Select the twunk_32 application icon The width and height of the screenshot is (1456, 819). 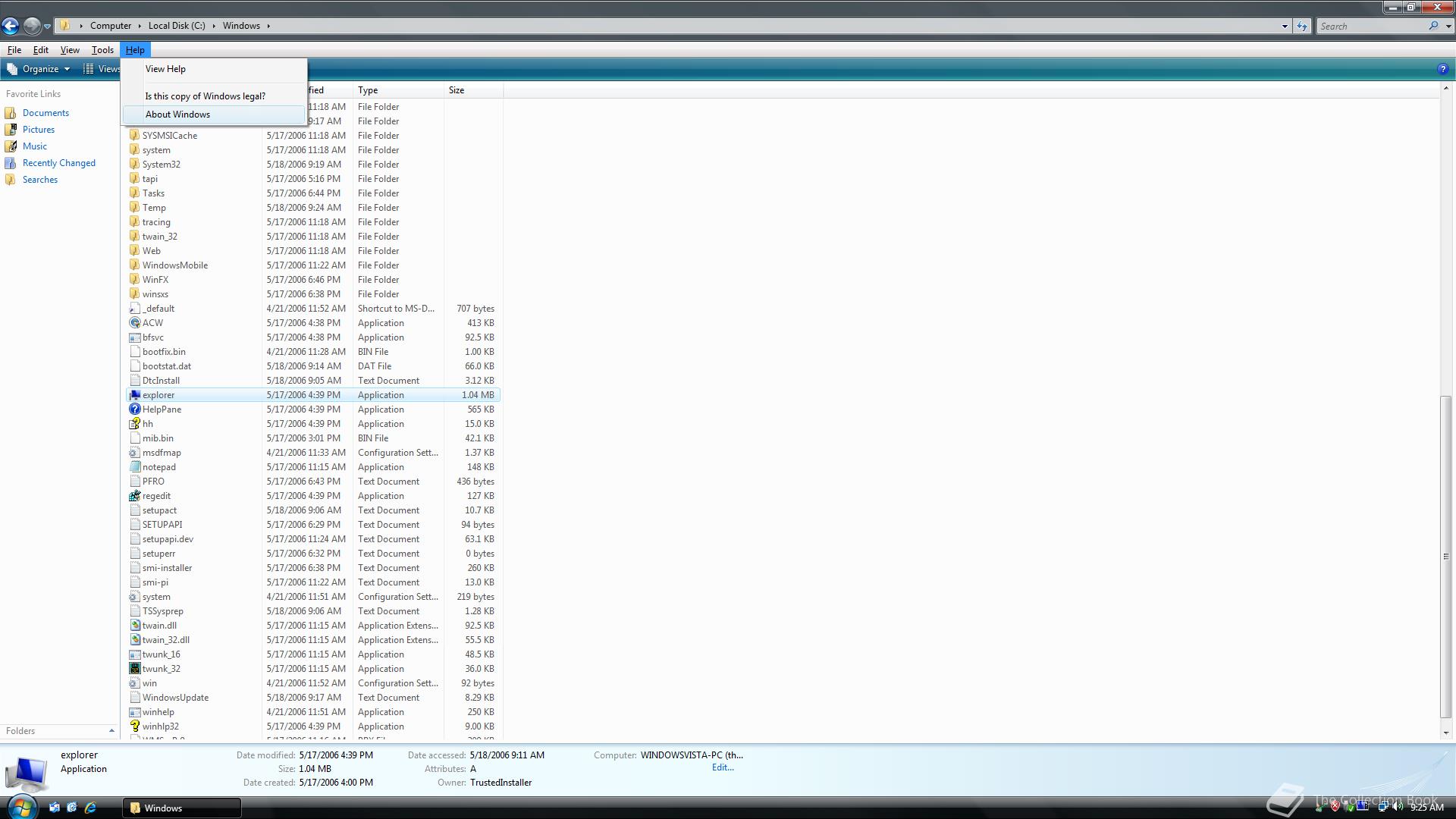(135, 669)
